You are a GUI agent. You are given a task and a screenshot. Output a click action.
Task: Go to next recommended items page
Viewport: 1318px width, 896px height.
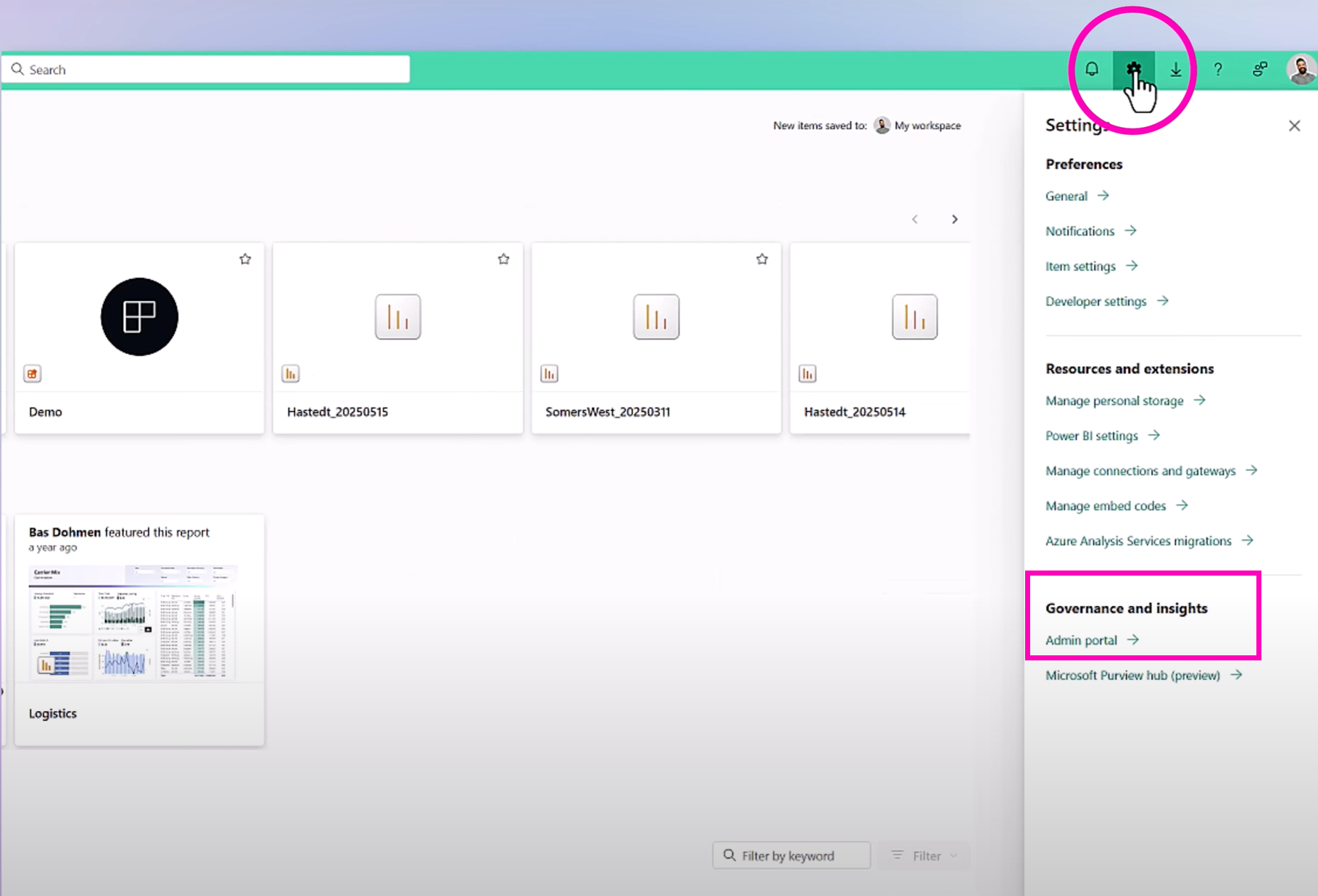tap(955, 220)
